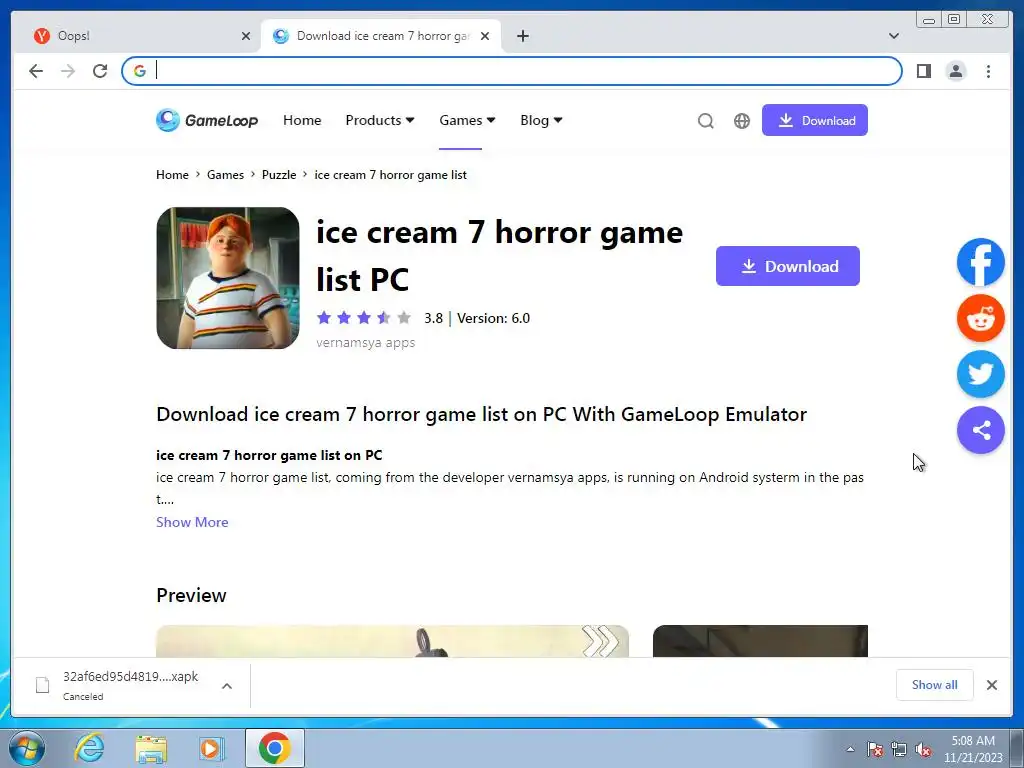This screenshot has height=768, width=1024.
Task: Close the downloads bar
Action: tap(991, 685)
